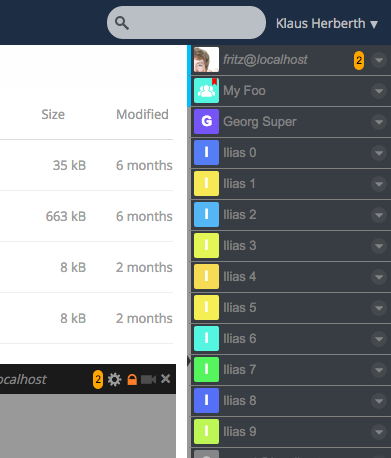
Task: Expand options for Ilias 7
Action: tap(379, 370)
